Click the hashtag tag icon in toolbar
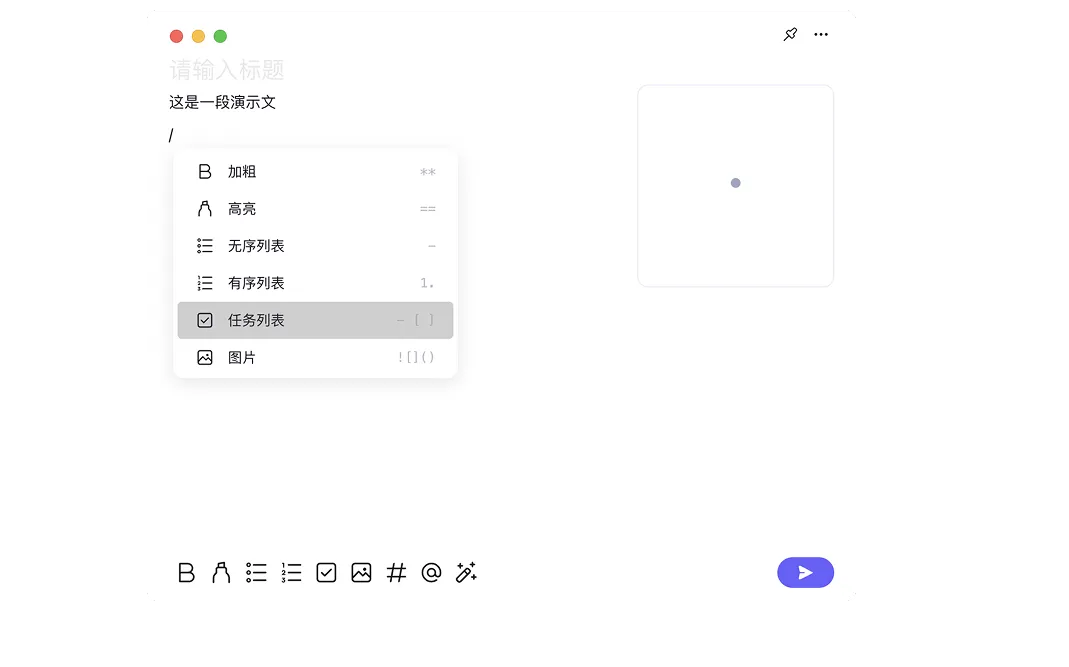 click(x=396, y=572)
